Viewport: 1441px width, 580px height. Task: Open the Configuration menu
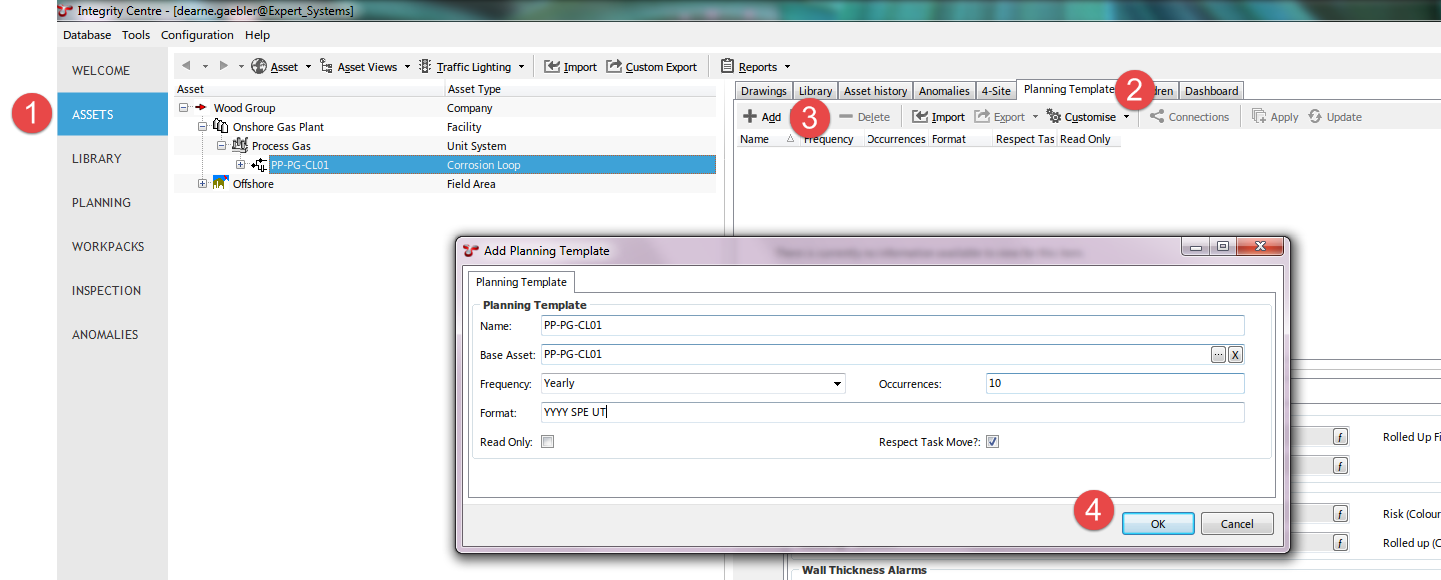click(x=197, y=35)
